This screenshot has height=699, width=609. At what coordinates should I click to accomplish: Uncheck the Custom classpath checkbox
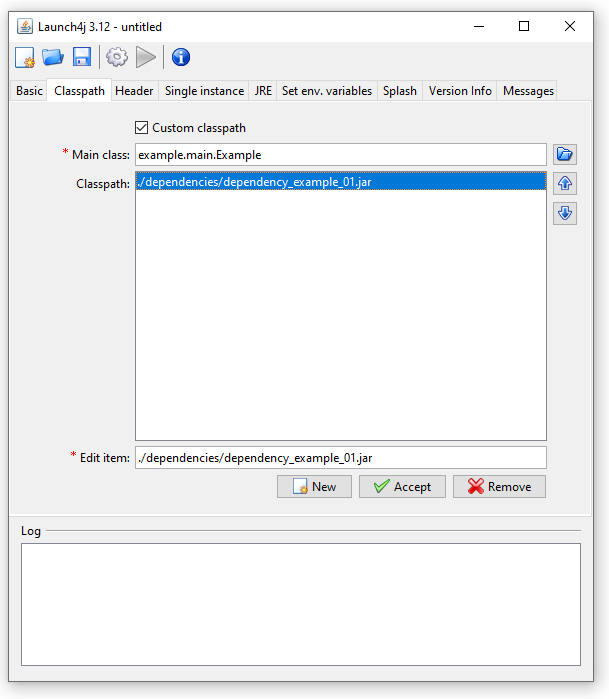click(x=141, y=128)
